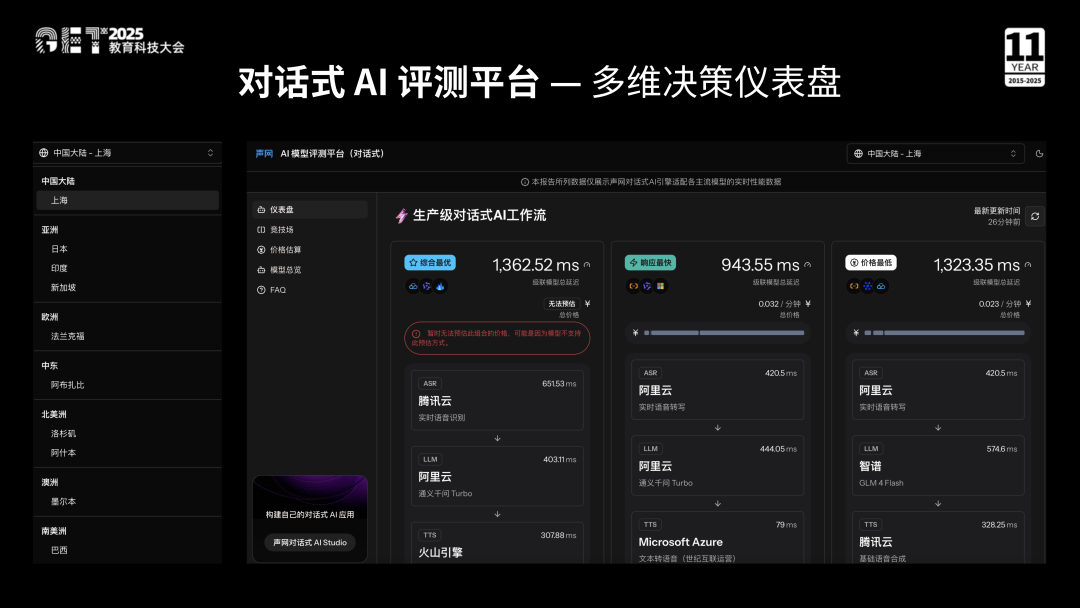Open the FAQ sidebar item

[x=310, y=290]
